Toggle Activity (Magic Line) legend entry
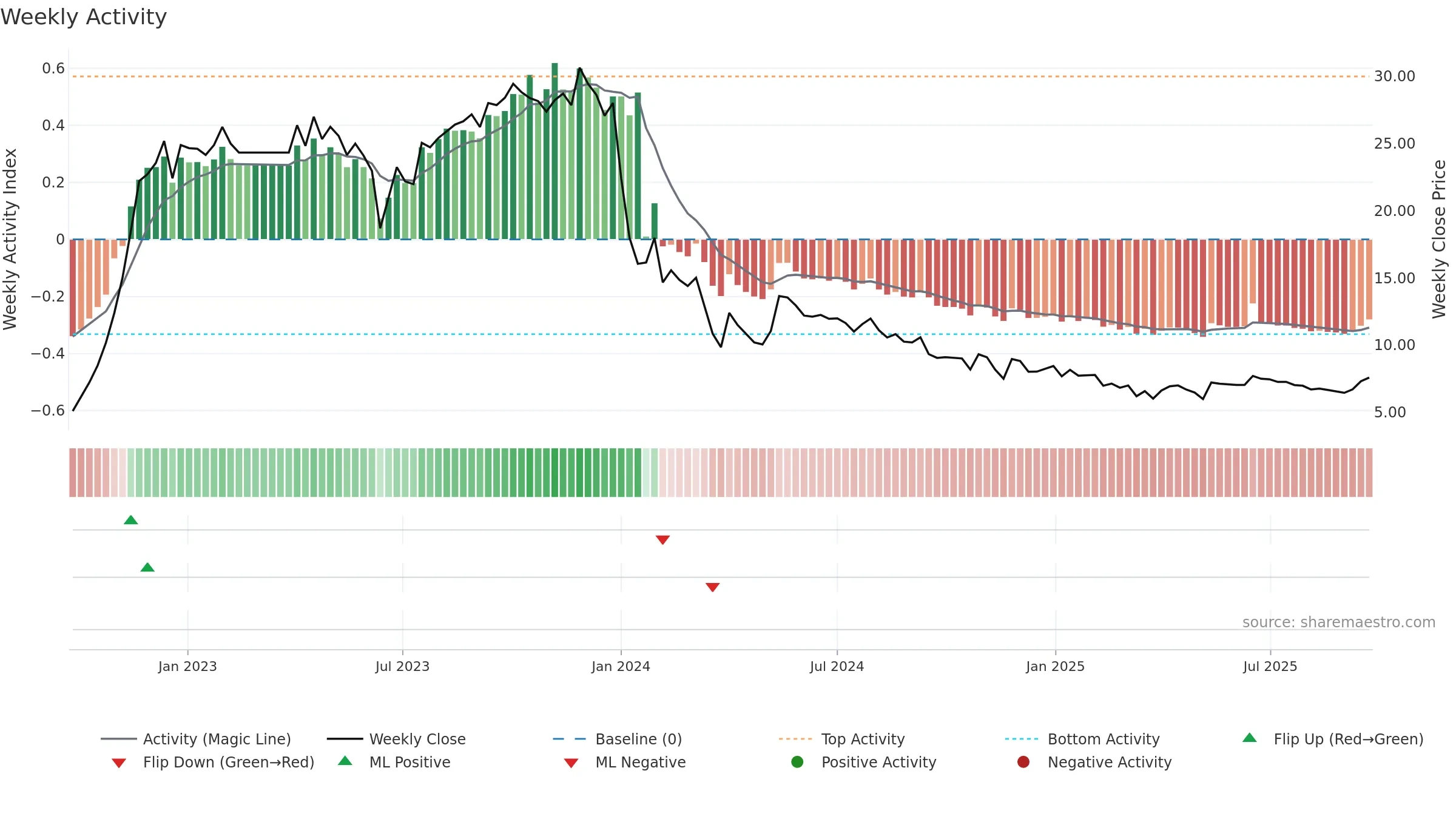This screenshot has width=1456, height=819. [x=196, y=739]
